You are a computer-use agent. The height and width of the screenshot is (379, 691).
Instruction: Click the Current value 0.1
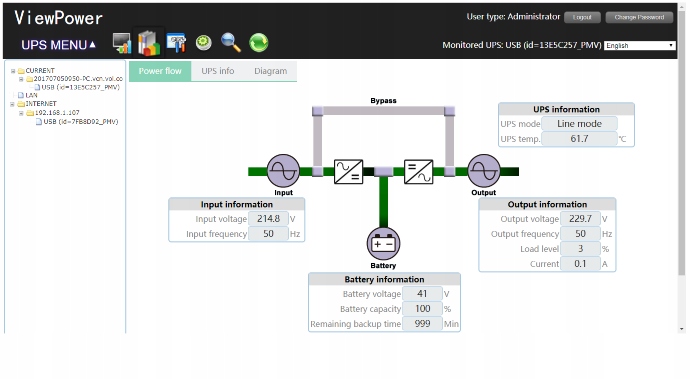coord(580,264)
